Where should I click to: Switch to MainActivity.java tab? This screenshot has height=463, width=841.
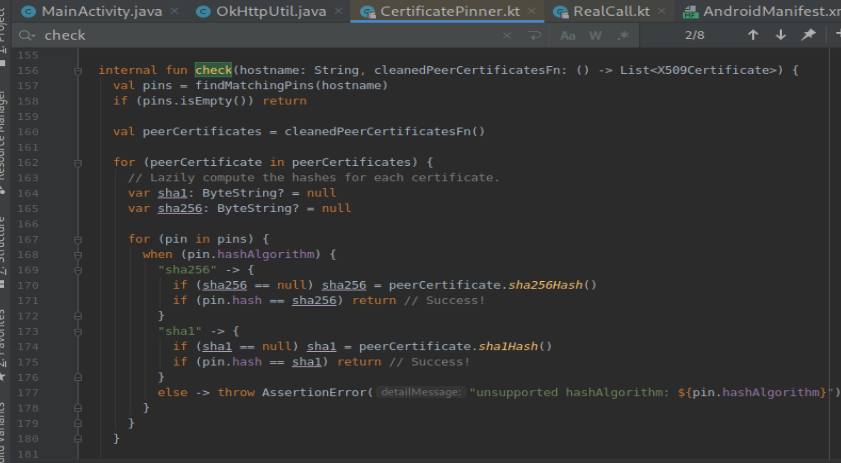102,11
